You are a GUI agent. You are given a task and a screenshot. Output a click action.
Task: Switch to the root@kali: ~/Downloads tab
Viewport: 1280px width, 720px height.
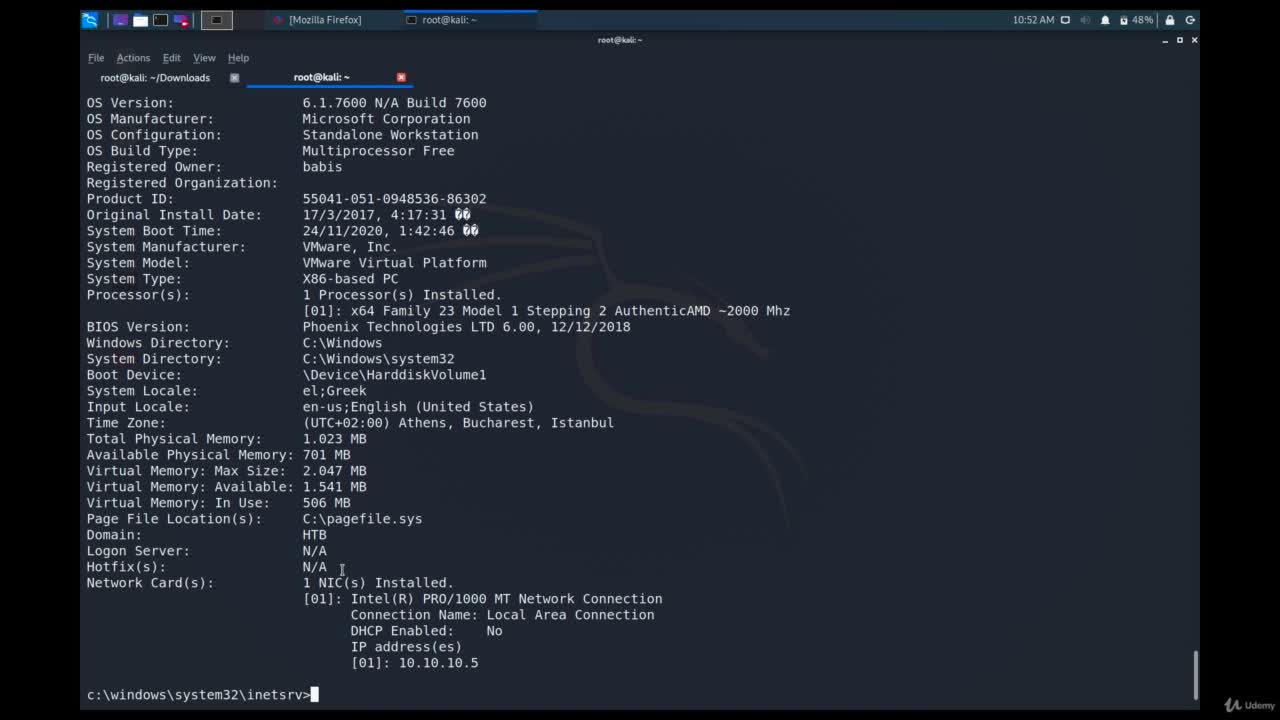[155, 77]
